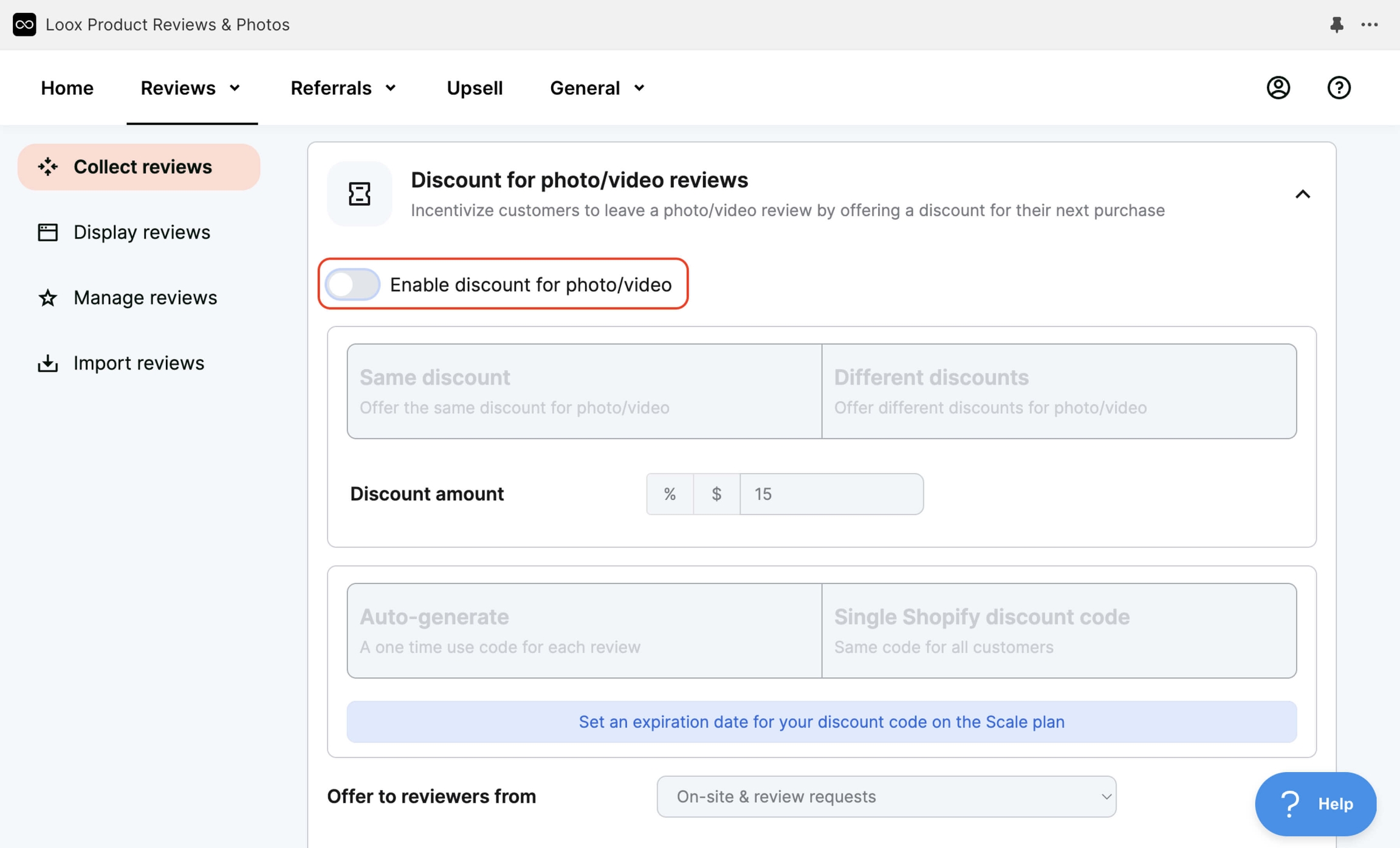This screenshot has width=1400, height=848.
Task: Click the Loox logo icon
Action: 24,24
